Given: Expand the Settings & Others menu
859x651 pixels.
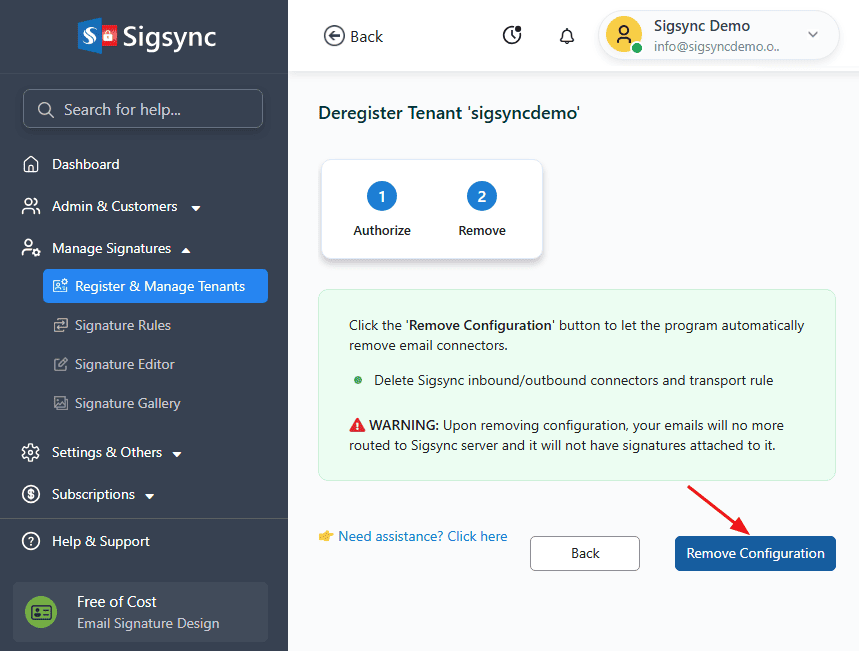Looking at the screenshot, I should 177,454.
